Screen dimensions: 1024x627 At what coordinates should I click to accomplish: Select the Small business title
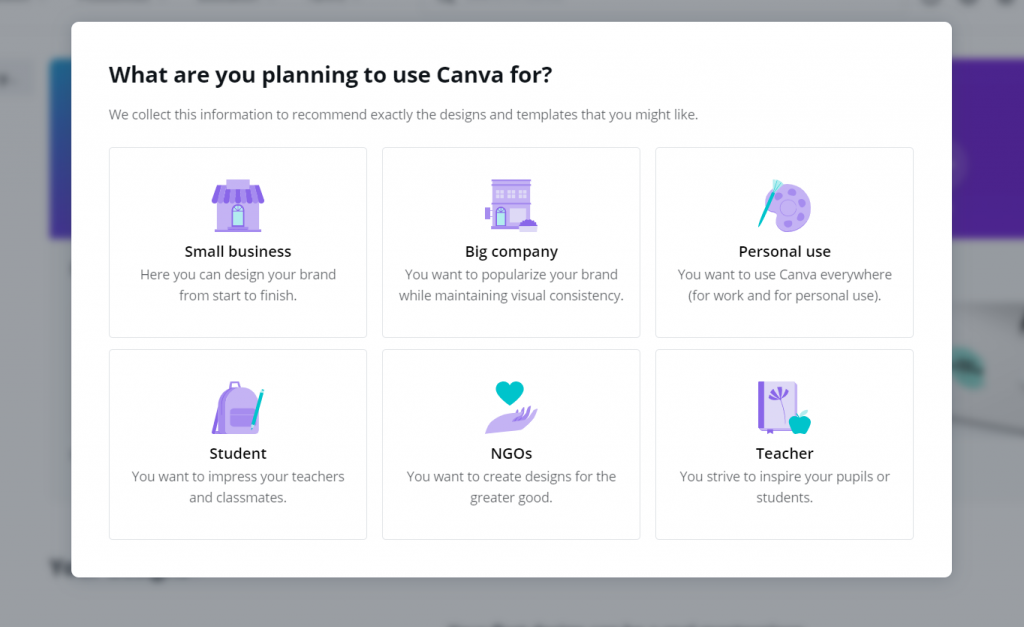238,251
